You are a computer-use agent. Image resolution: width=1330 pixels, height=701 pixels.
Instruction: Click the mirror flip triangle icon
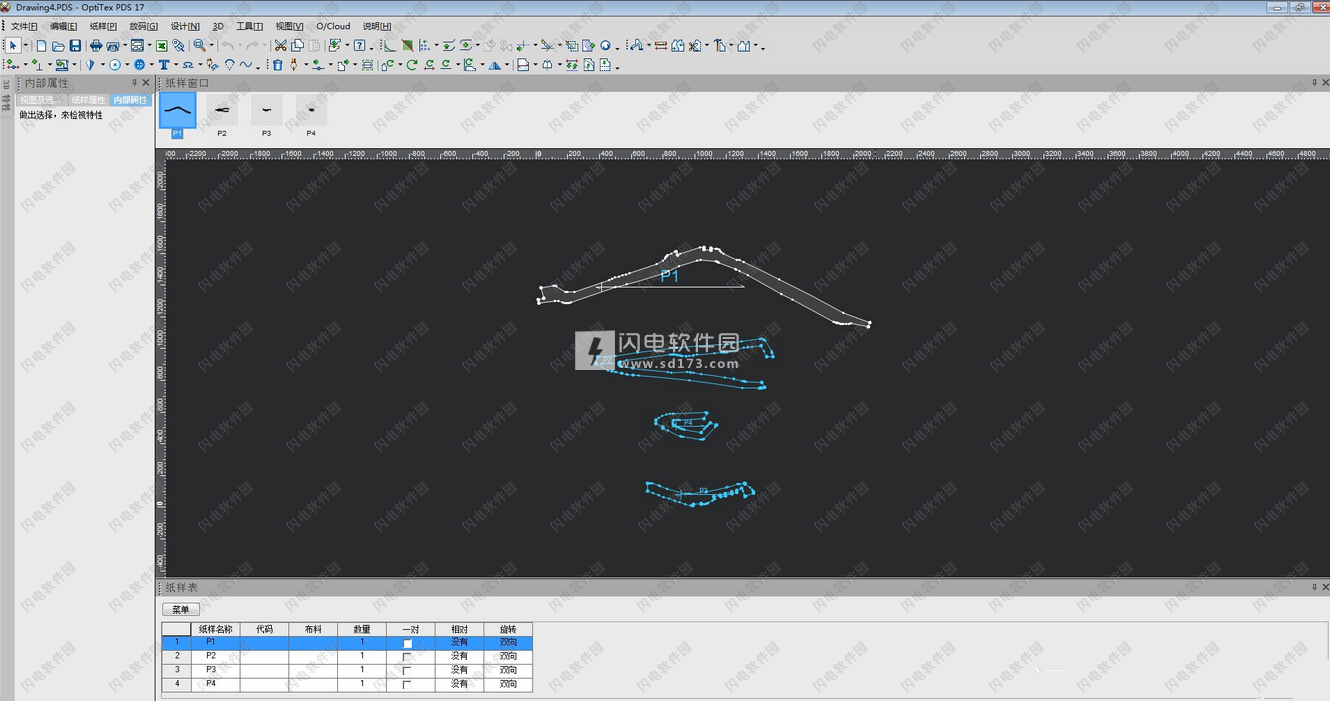[x=494, y=65]
